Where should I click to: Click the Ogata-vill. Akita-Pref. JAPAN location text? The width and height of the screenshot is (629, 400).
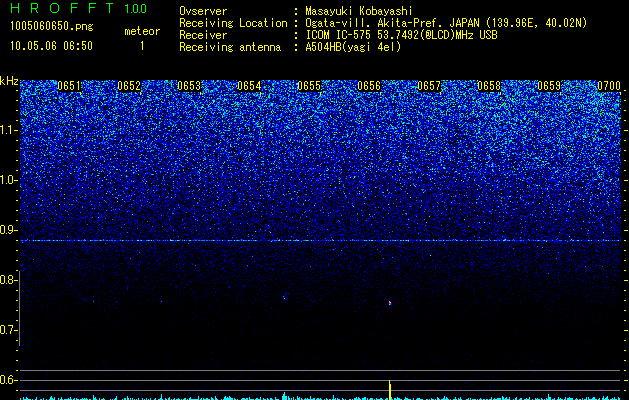(446, 23)
